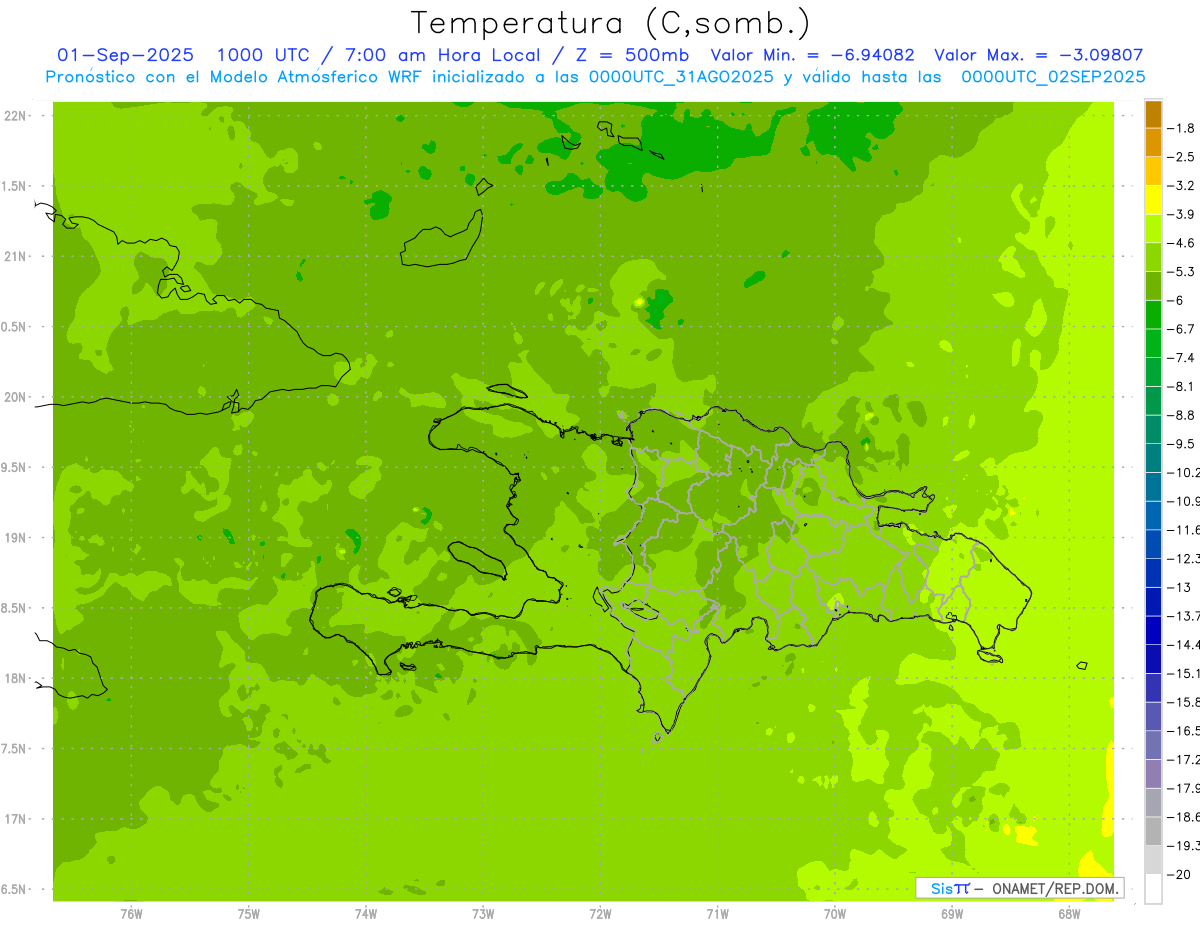Click the longitude label "75W"
1200x927 pixels.
[x=248, y=913]
